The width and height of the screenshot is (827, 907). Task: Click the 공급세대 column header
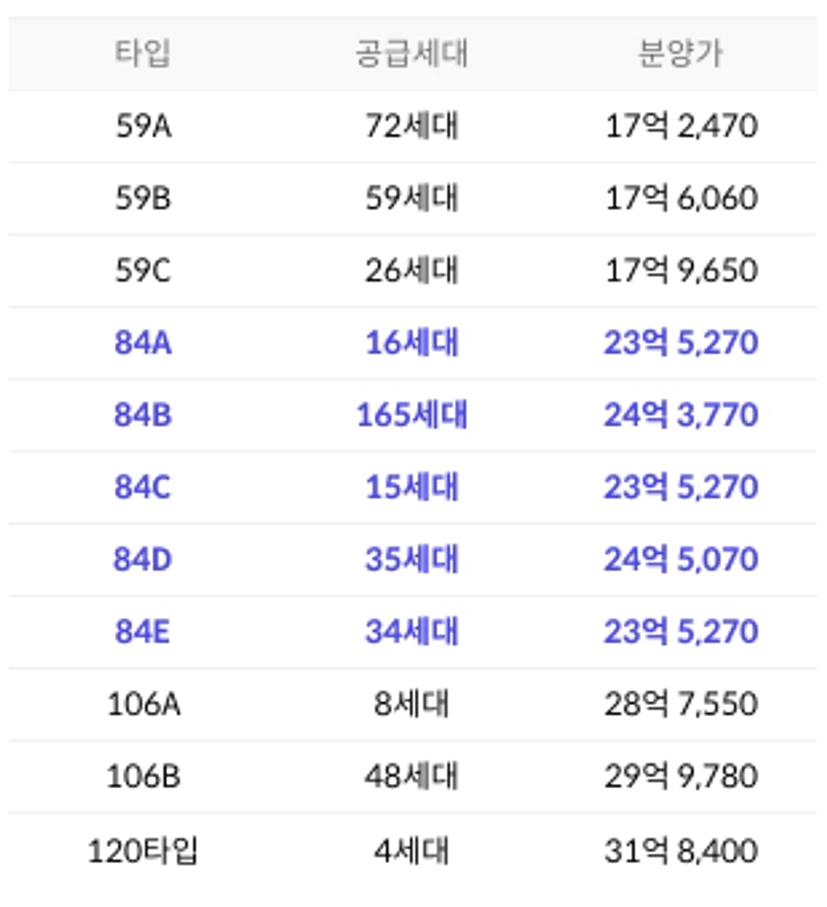(x=411, y=53)
